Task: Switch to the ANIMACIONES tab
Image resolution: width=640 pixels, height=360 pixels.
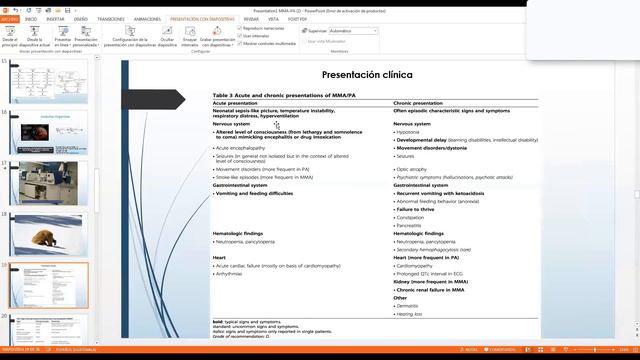Action: (147, 19)
